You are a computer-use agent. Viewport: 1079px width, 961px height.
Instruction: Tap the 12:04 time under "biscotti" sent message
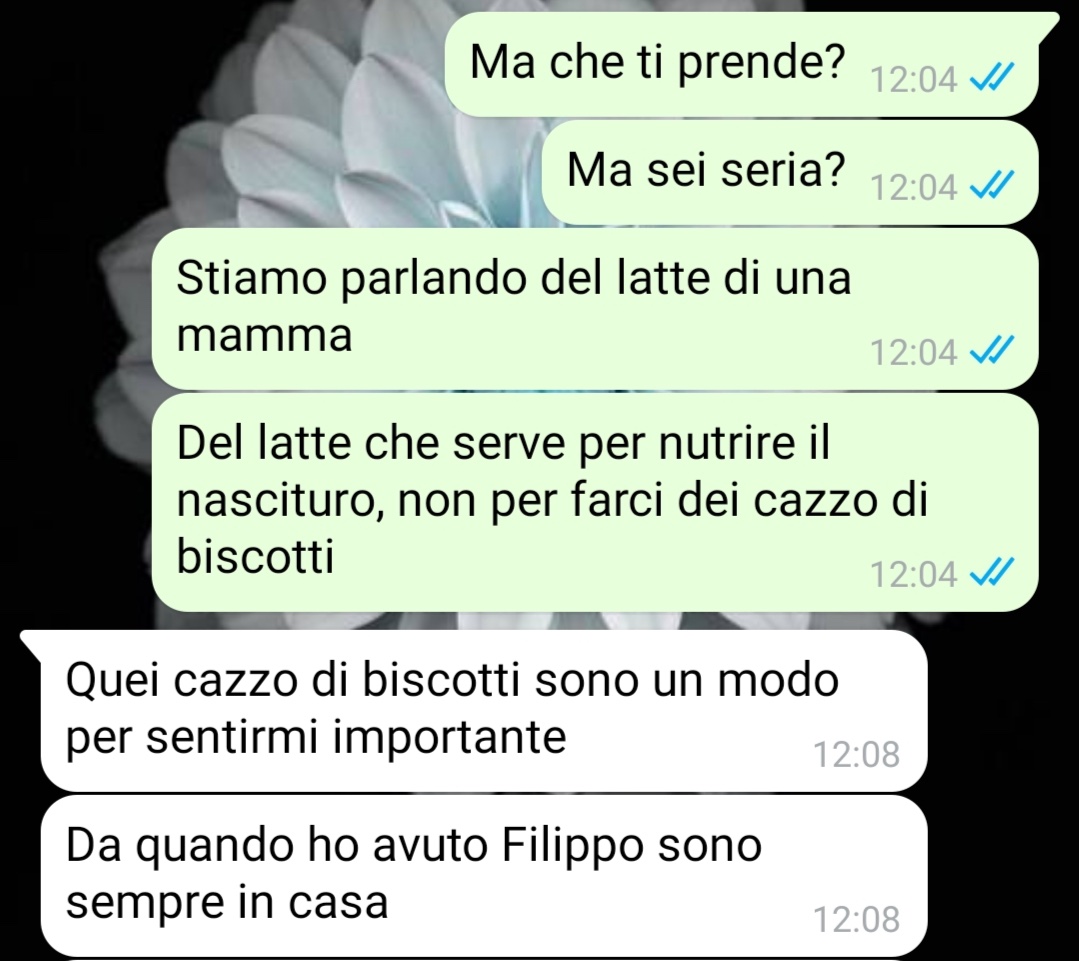pos(914,574)
